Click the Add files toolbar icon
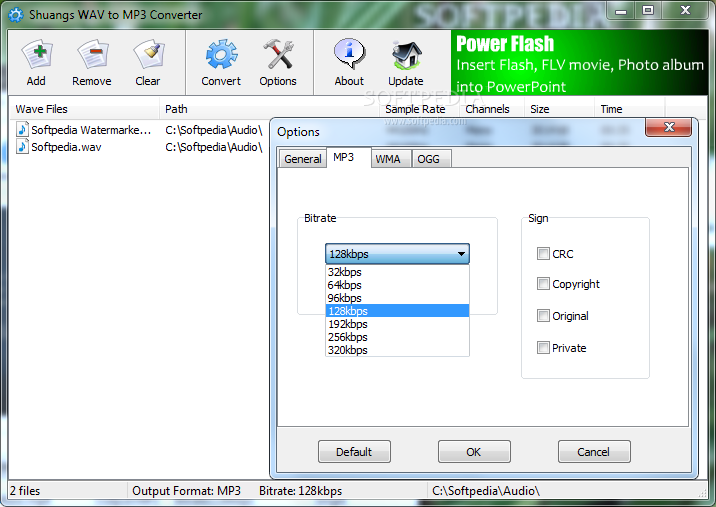Screen dimensions: 716x507 (36, 54)
